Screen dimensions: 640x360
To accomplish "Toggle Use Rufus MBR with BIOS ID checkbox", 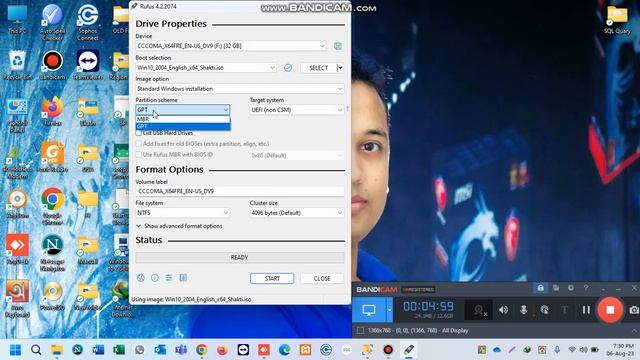I will point(139,155).
